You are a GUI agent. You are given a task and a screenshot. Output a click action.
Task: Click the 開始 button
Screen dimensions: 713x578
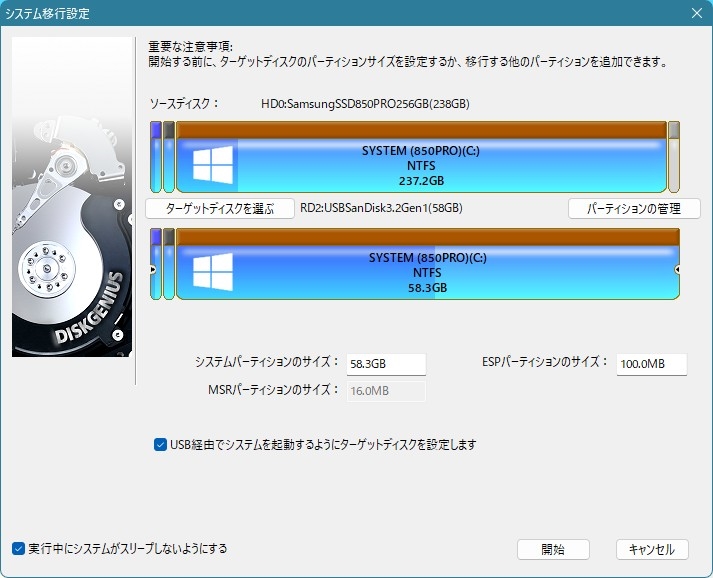click(553, 549)
